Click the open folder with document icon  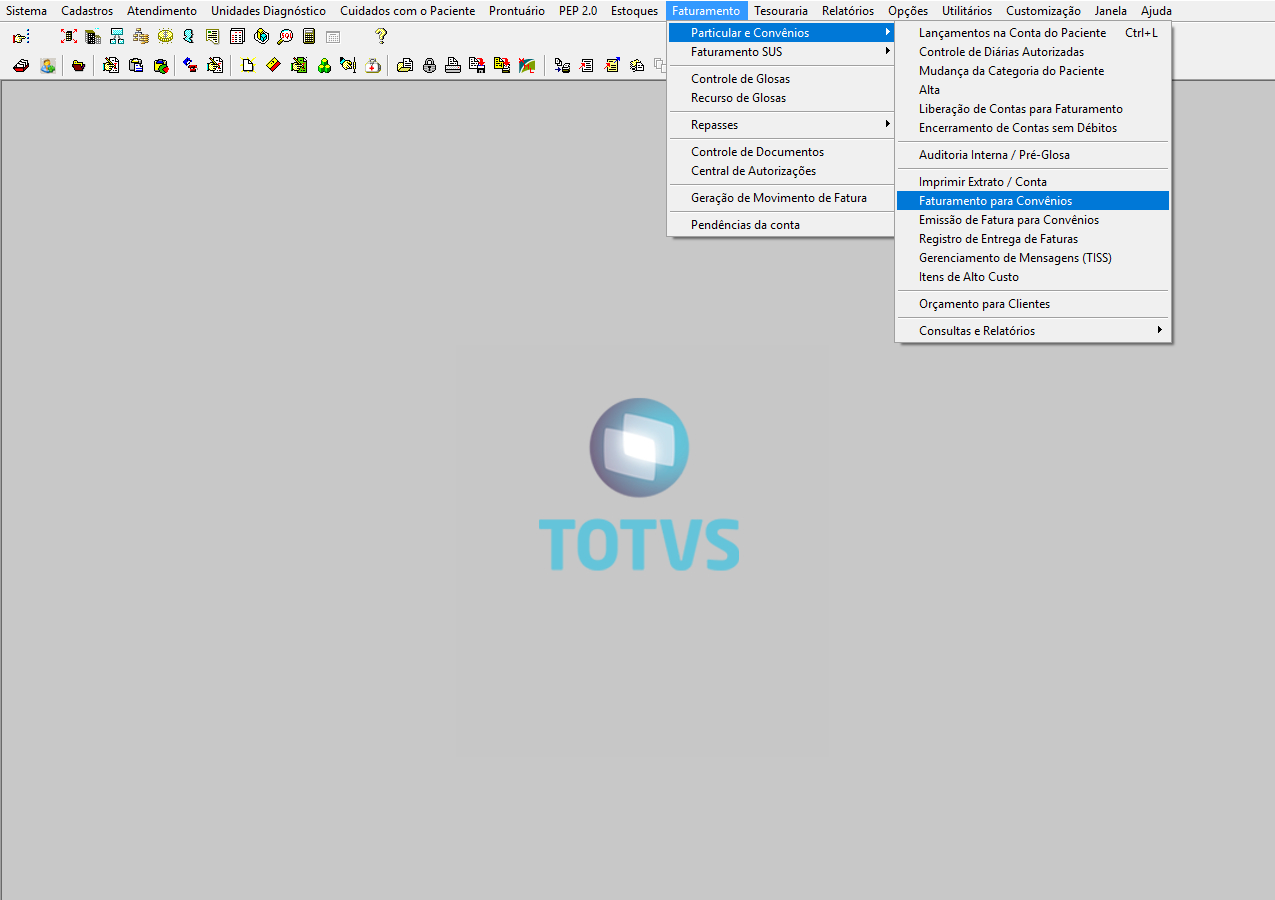(405, 66)
